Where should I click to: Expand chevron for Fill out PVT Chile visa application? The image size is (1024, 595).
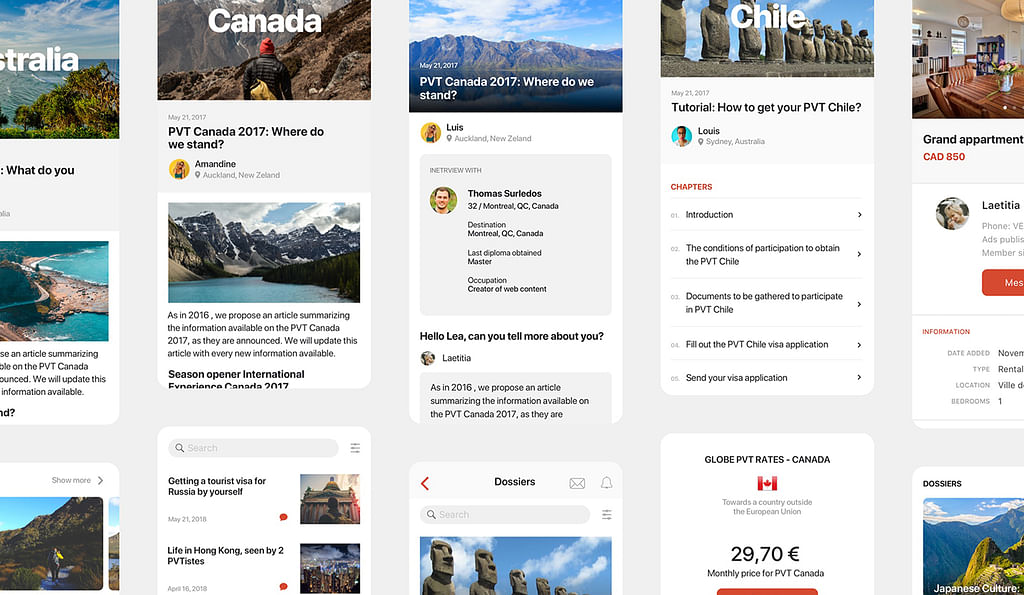[x=859, y=345]
